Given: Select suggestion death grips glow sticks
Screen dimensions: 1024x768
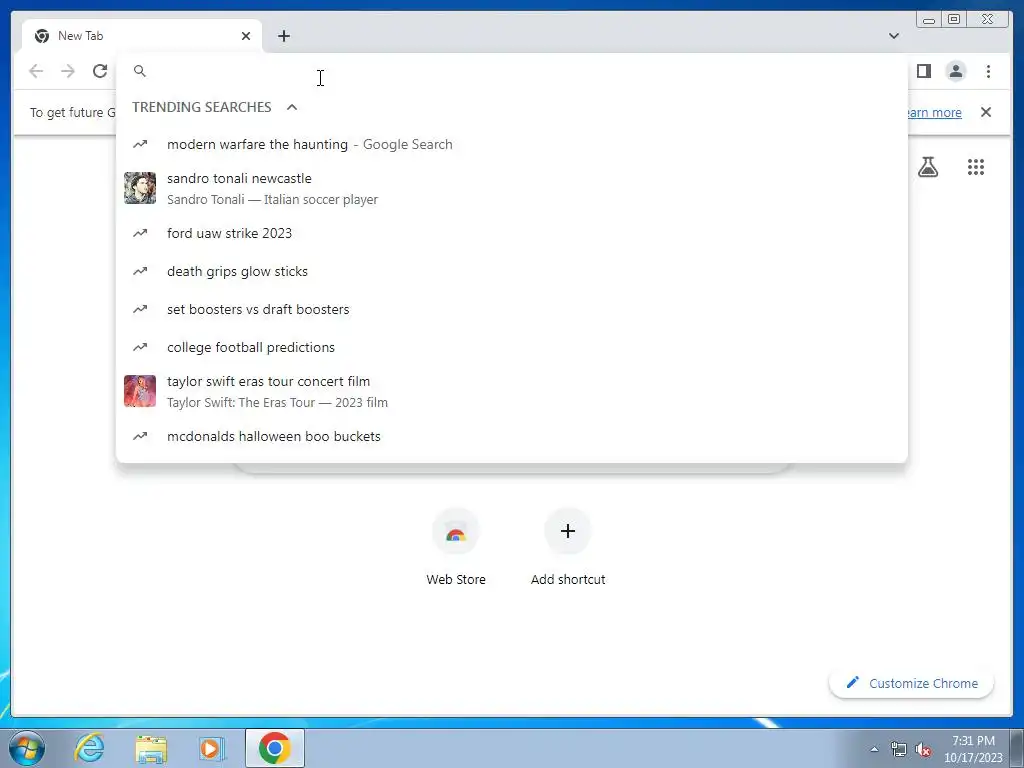Looking at the screenshot, I should pyautogui.click(x=511, y=271).
